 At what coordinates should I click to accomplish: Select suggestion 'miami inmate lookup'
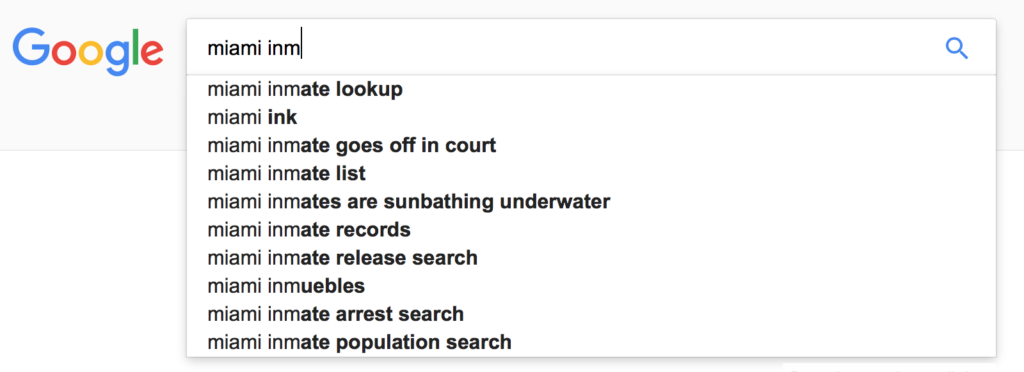coord(591,89)
